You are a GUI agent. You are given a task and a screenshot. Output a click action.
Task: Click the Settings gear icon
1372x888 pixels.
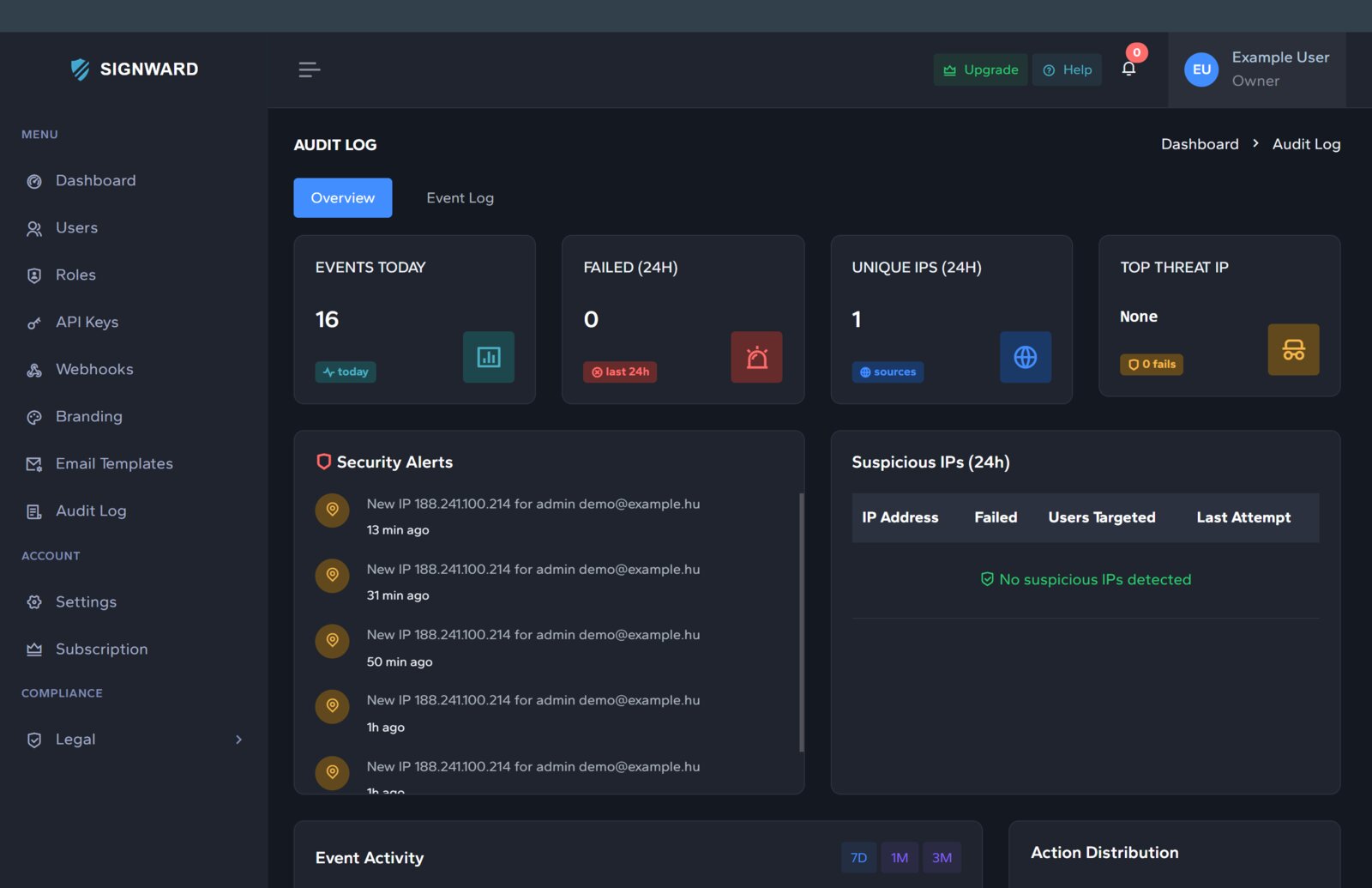pos(34,602)
